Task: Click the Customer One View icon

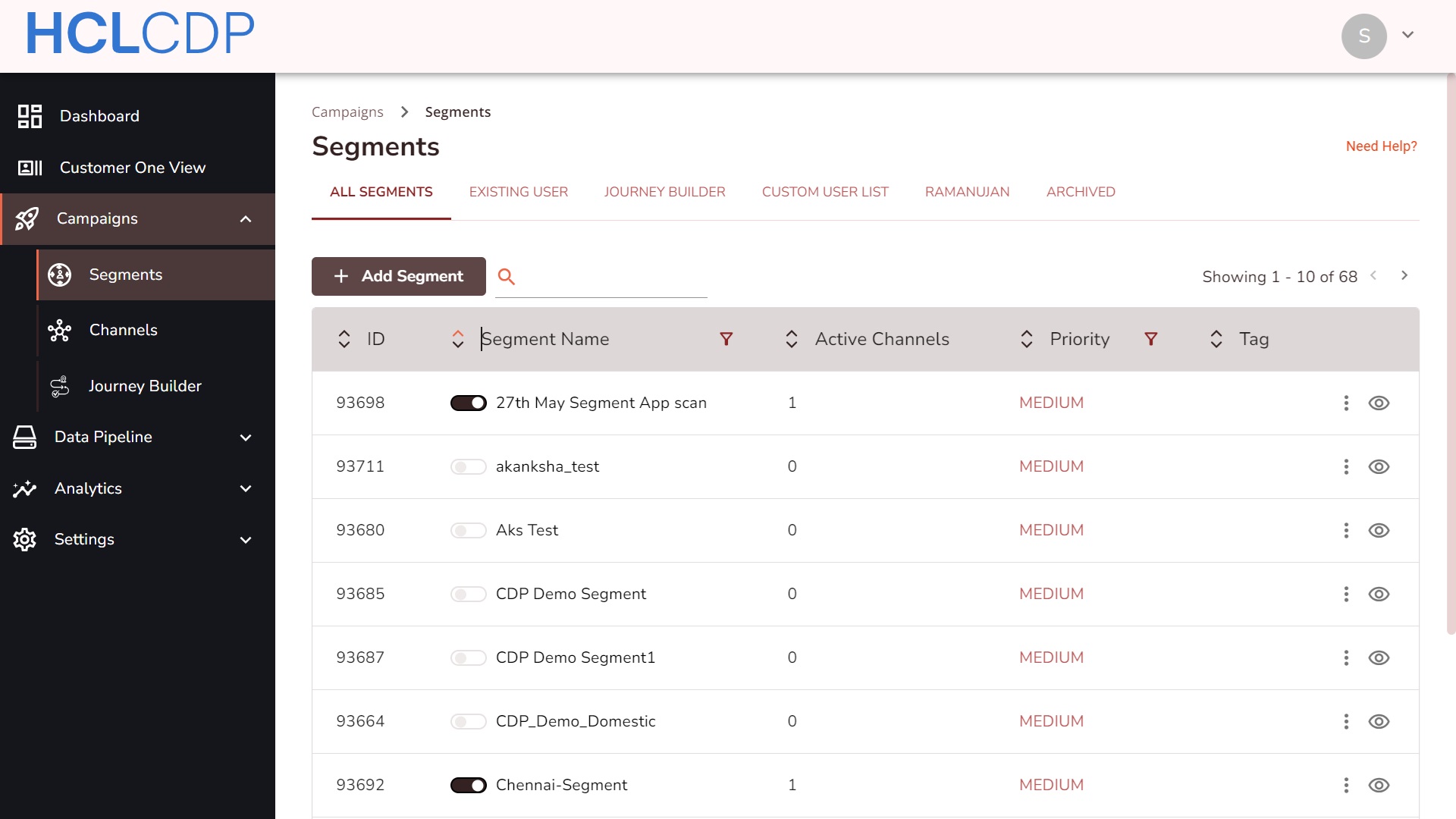Action: point(30,168)
